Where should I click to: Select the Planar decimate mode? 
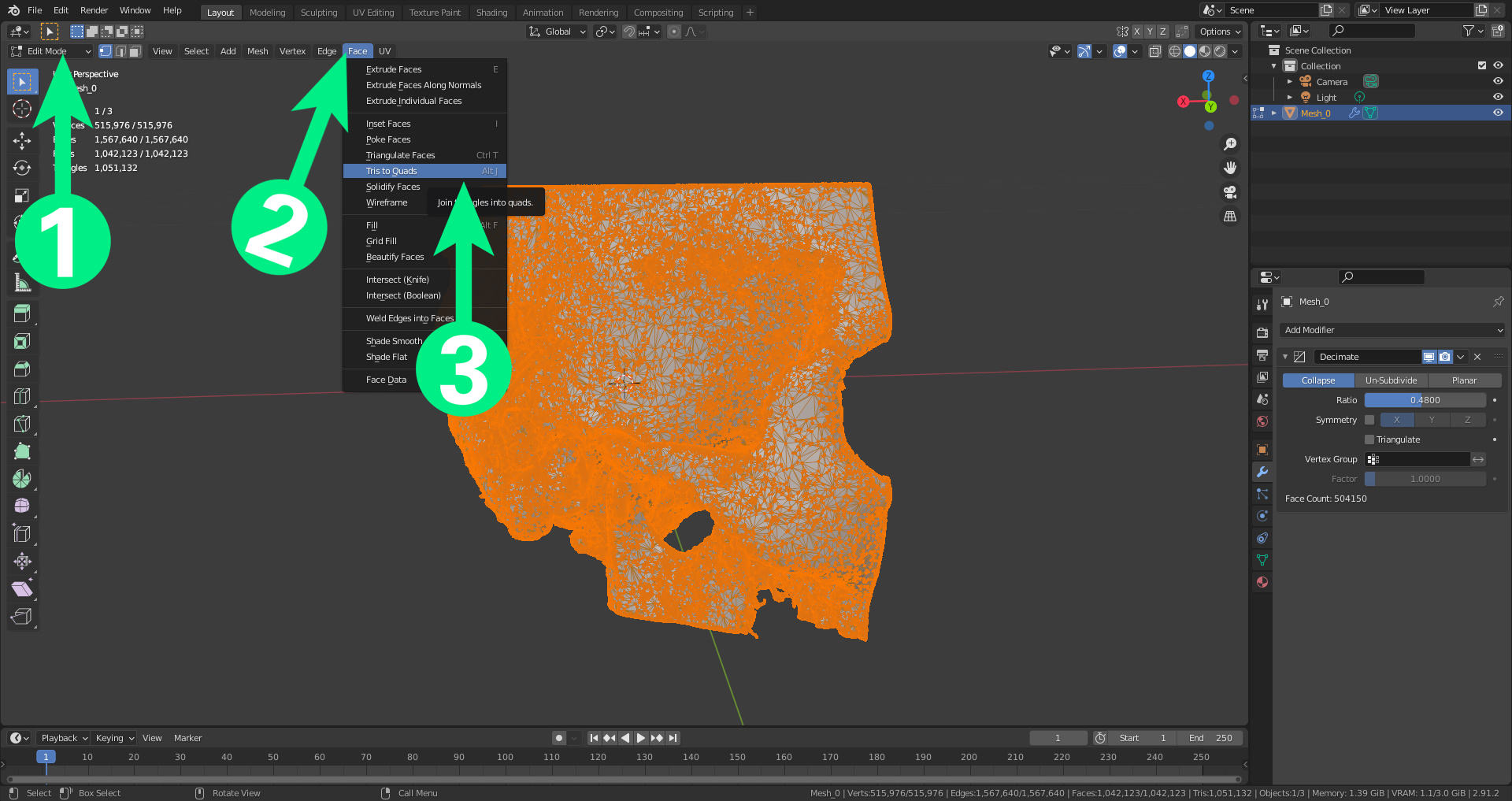point(1464,380)
